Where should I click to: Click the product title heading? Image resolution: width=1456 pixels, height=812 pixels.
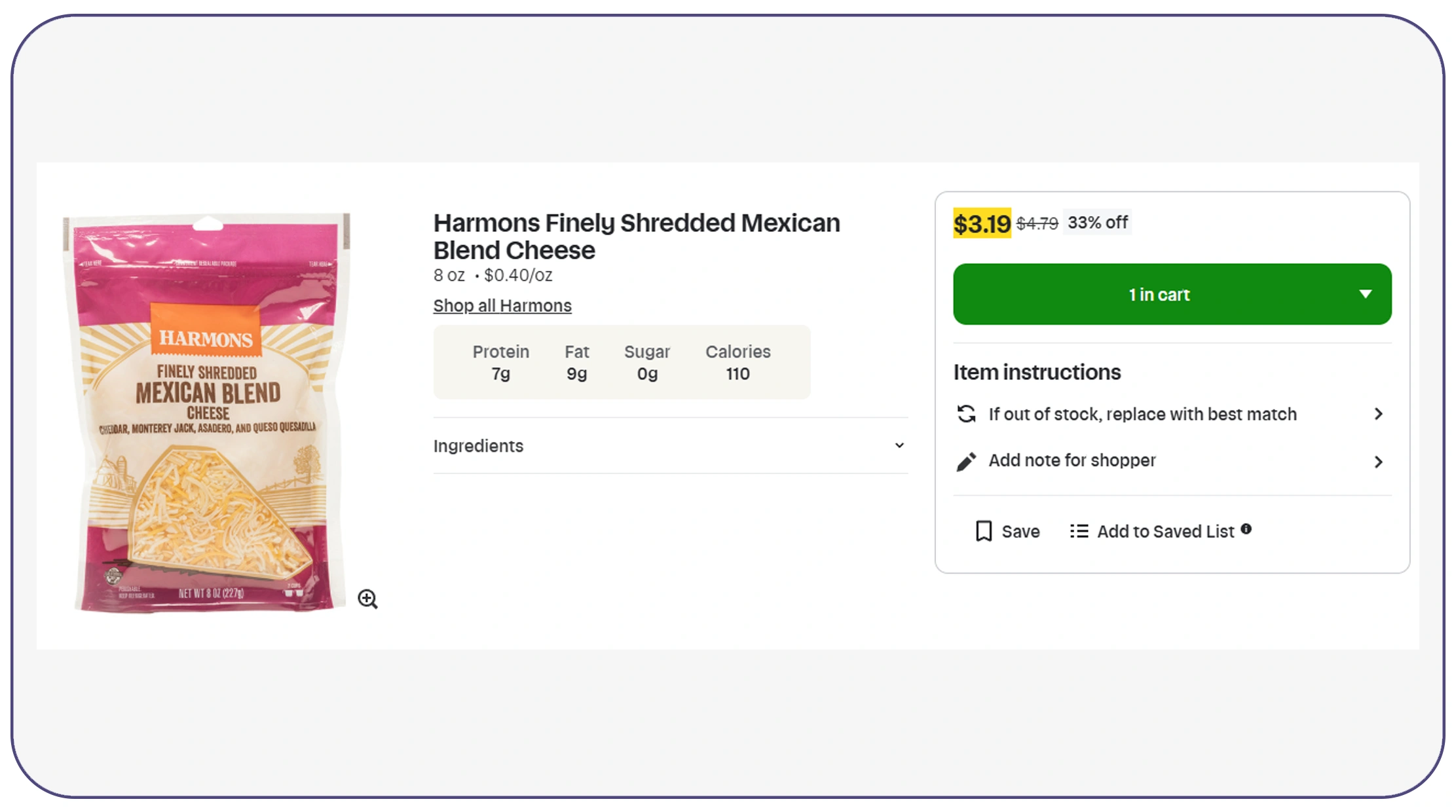pyautogui.click(x=636, y=236)
